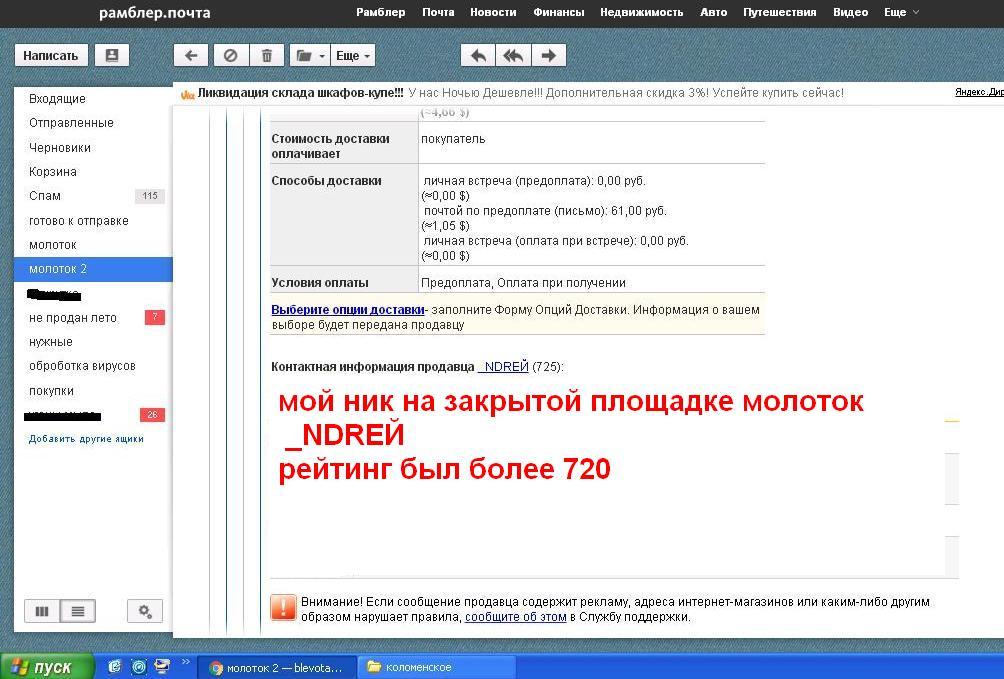1004x679 pixels.
Task: Click the orange warning exclamation icon
Action: (283, 608)
